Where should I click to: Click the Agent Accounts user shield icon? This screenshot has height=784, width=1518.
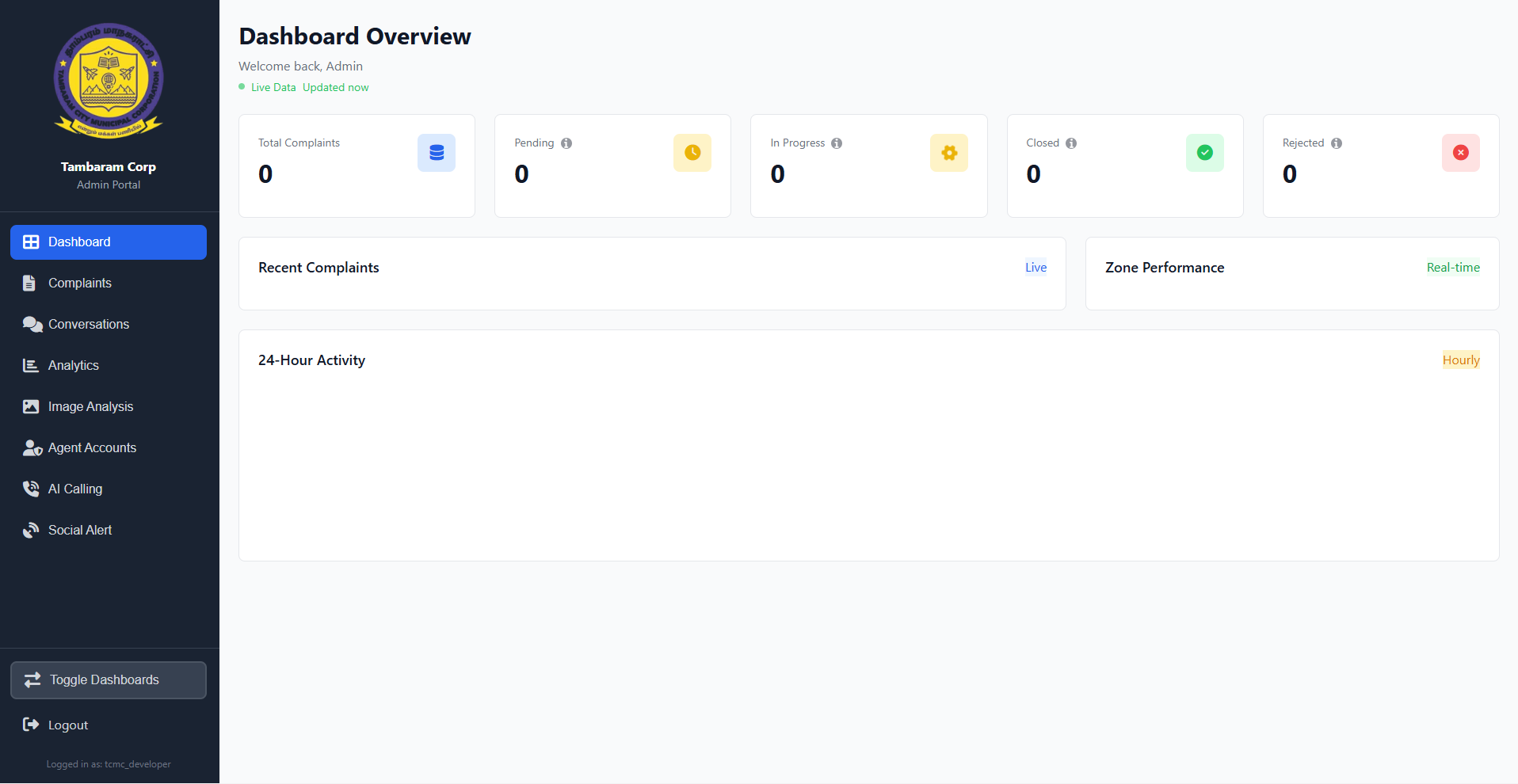[32, 448]
